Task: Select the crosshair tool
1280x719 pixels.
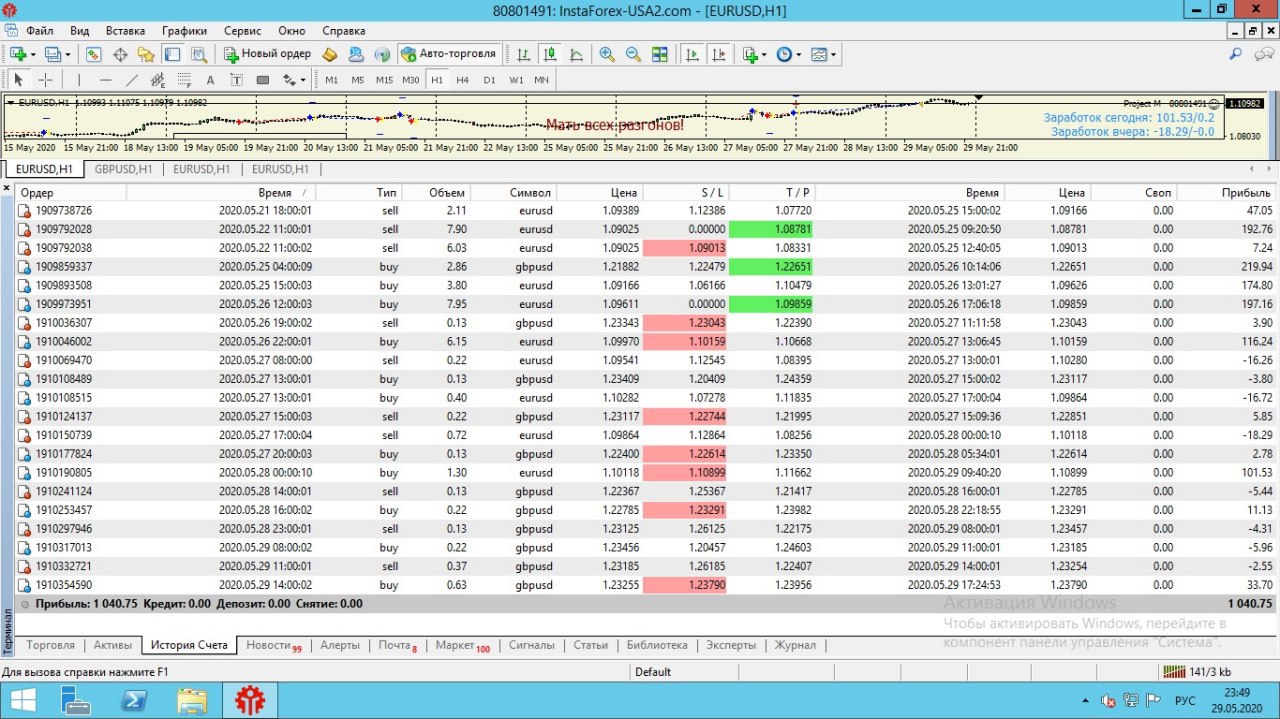Action: [x=45, y=80]
